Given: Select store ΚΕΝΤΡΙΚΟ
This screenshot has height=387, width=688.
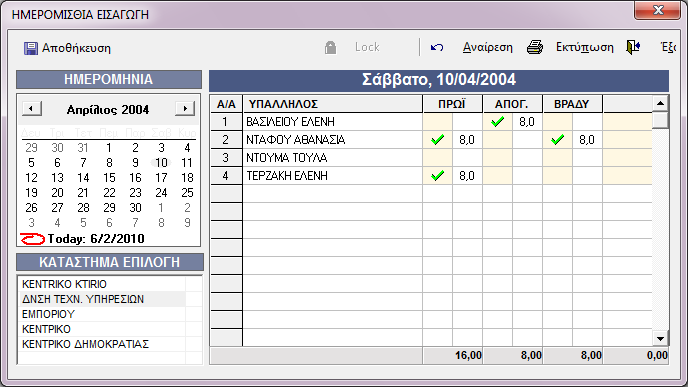Looking at the screenshot, I should [46, 329].
